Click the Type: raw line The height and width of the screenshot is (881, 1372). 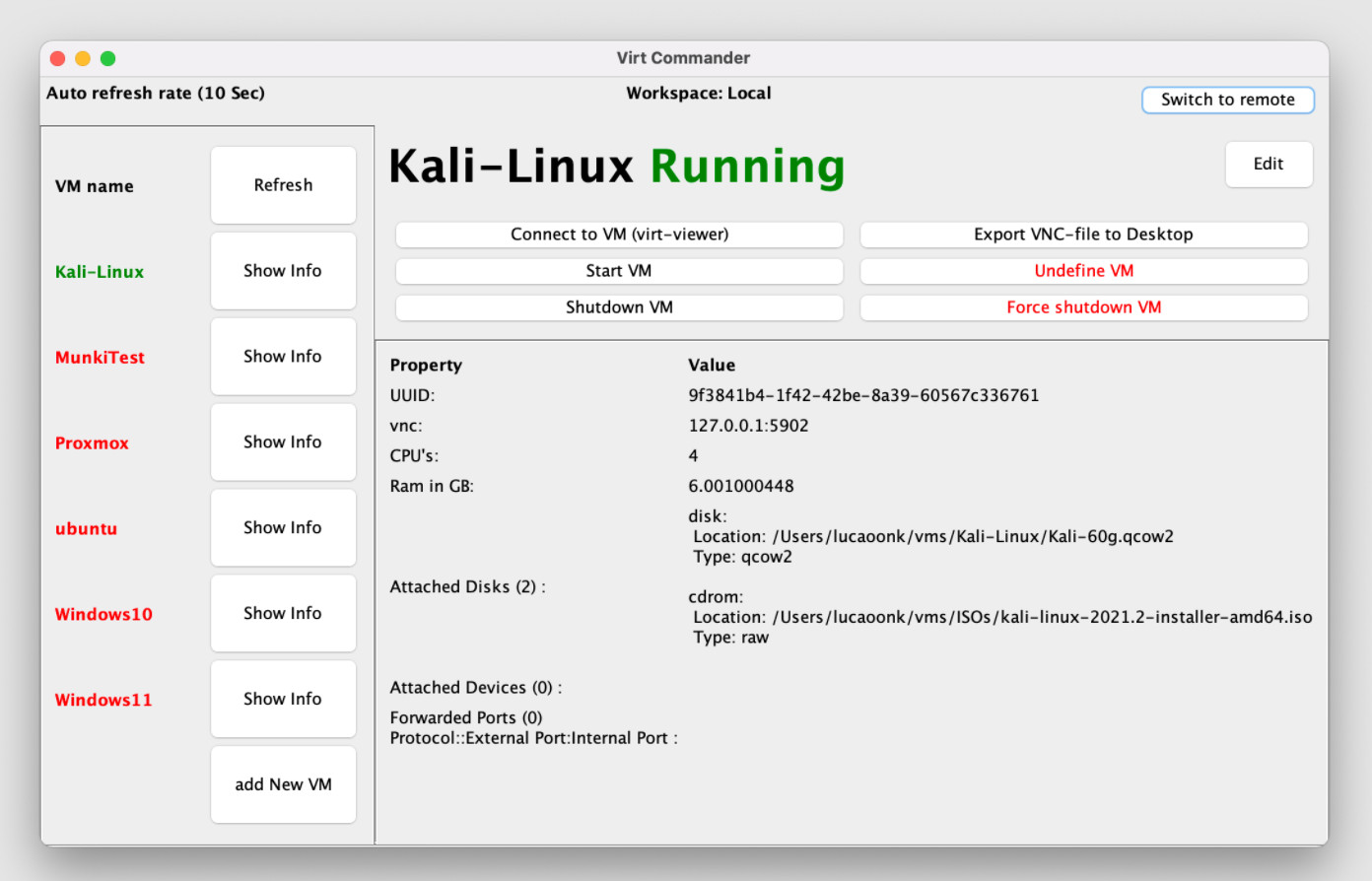coord(730,639)
